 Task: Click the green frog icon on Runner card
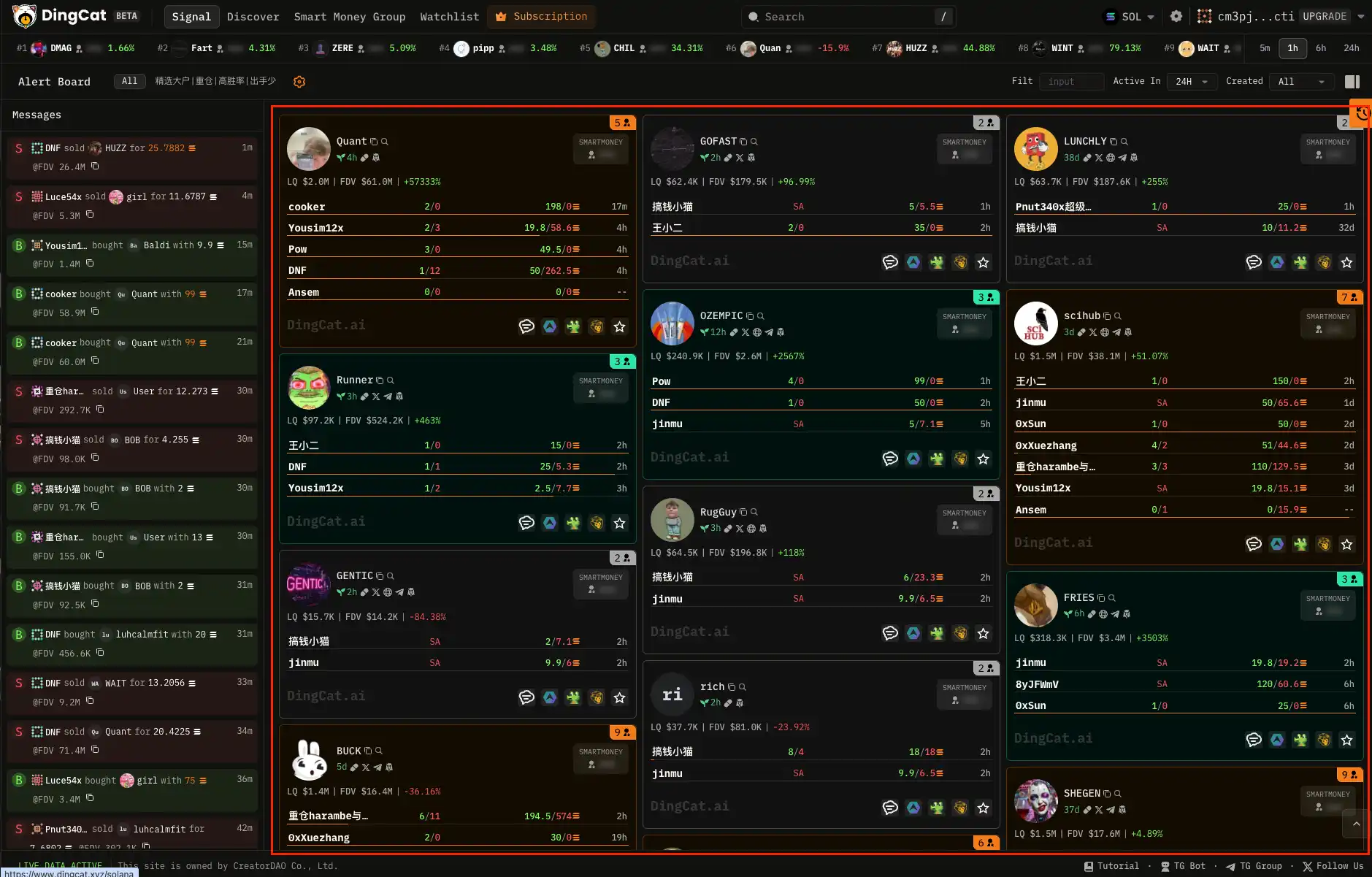573,523
